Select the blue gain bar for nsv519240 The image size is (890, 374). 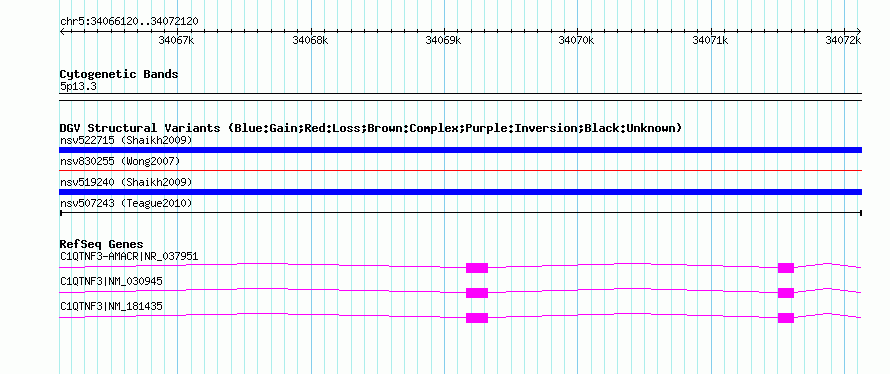460,192
